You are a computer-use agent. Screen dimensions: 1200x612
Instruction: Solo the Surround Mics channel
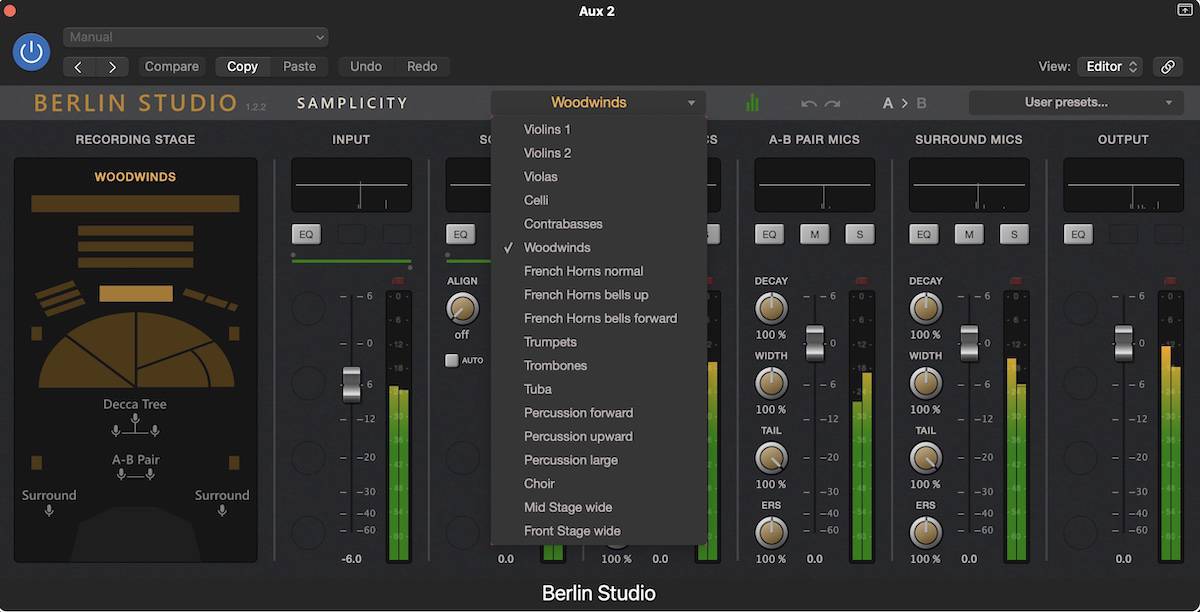1014,234
